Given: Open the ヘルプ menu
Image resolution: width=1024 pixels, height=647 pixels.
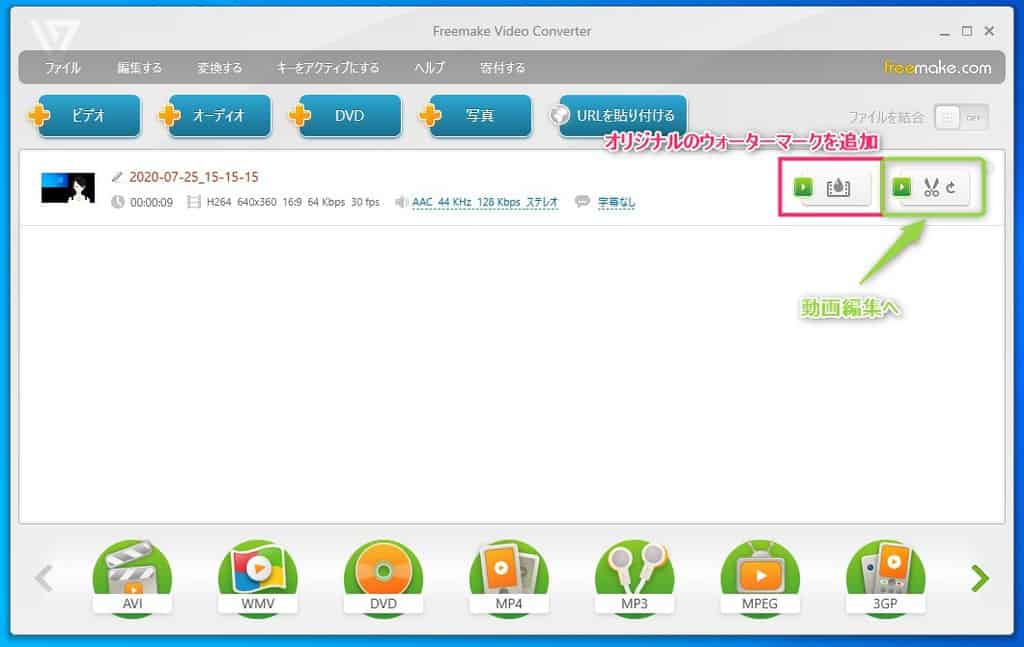Looking at the screenshot, I should (x=429, y=68).
